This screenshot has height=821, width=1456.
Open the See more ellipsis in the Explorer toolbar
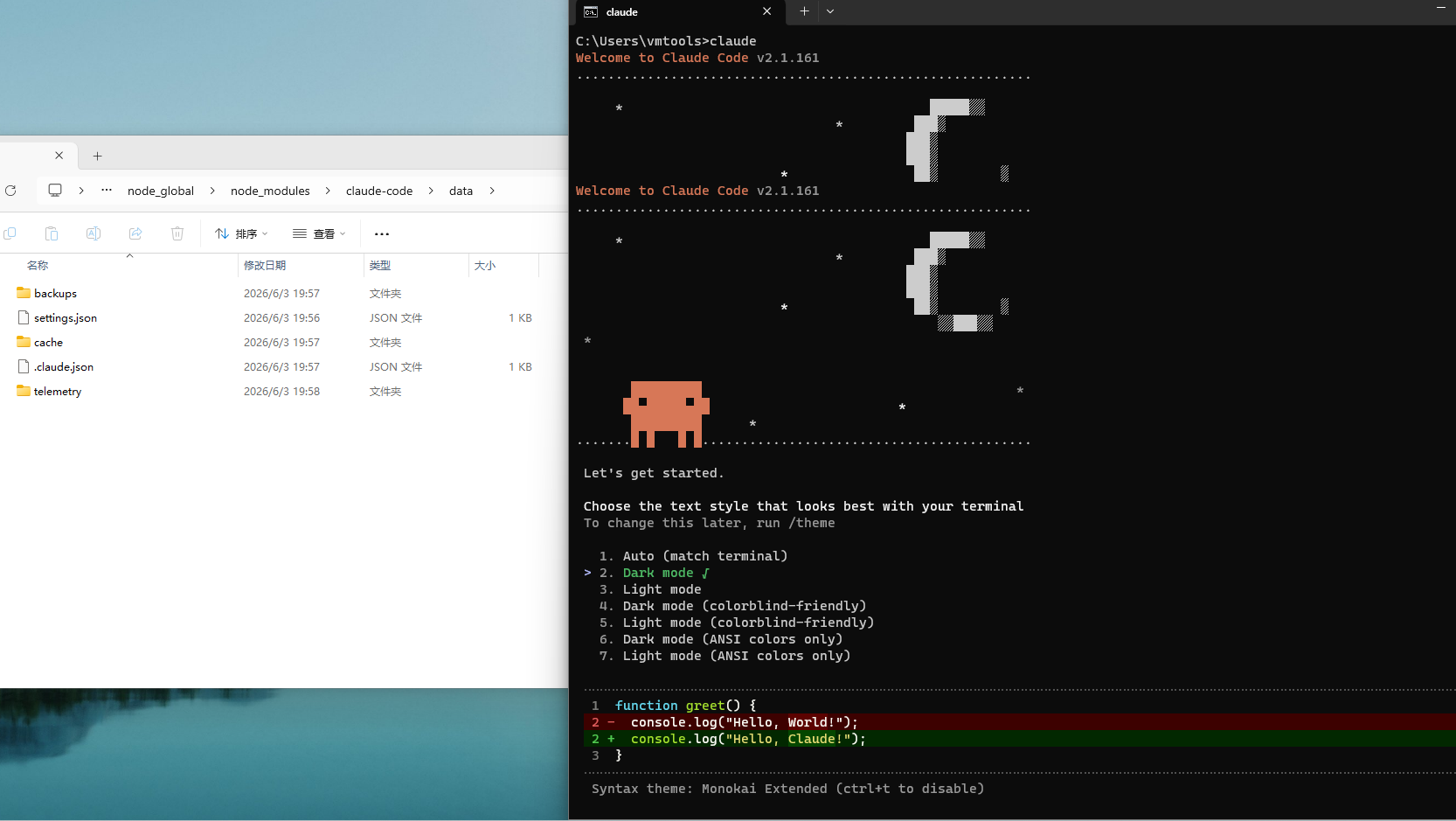[382, 233]
